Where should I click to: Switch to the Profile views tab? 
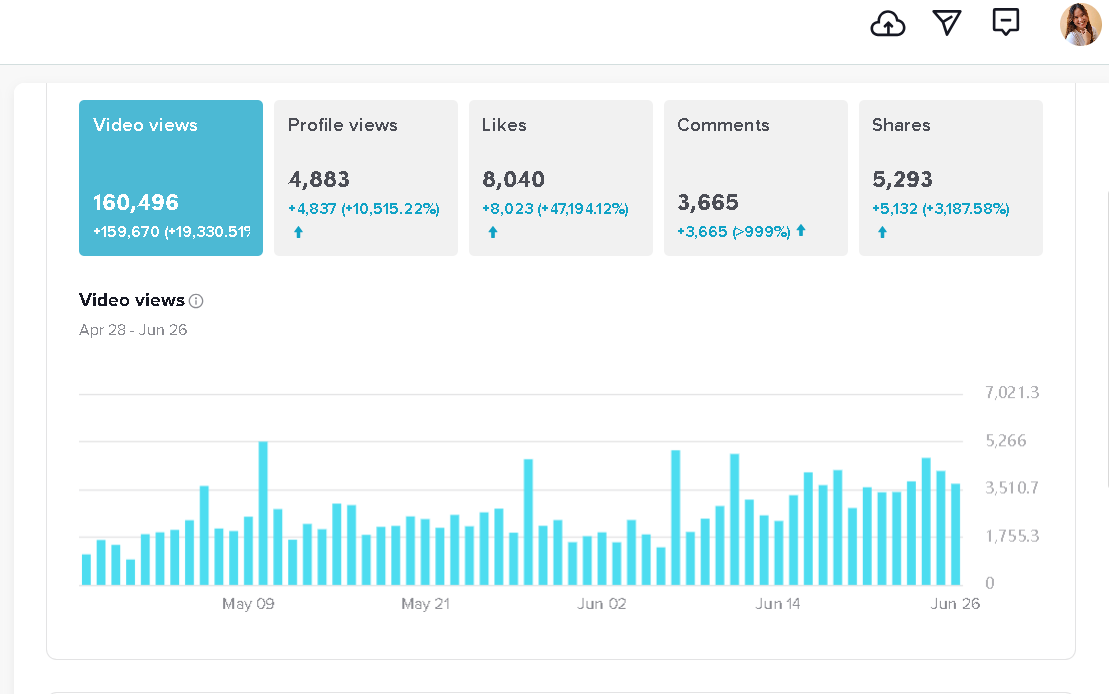(365, 177)
